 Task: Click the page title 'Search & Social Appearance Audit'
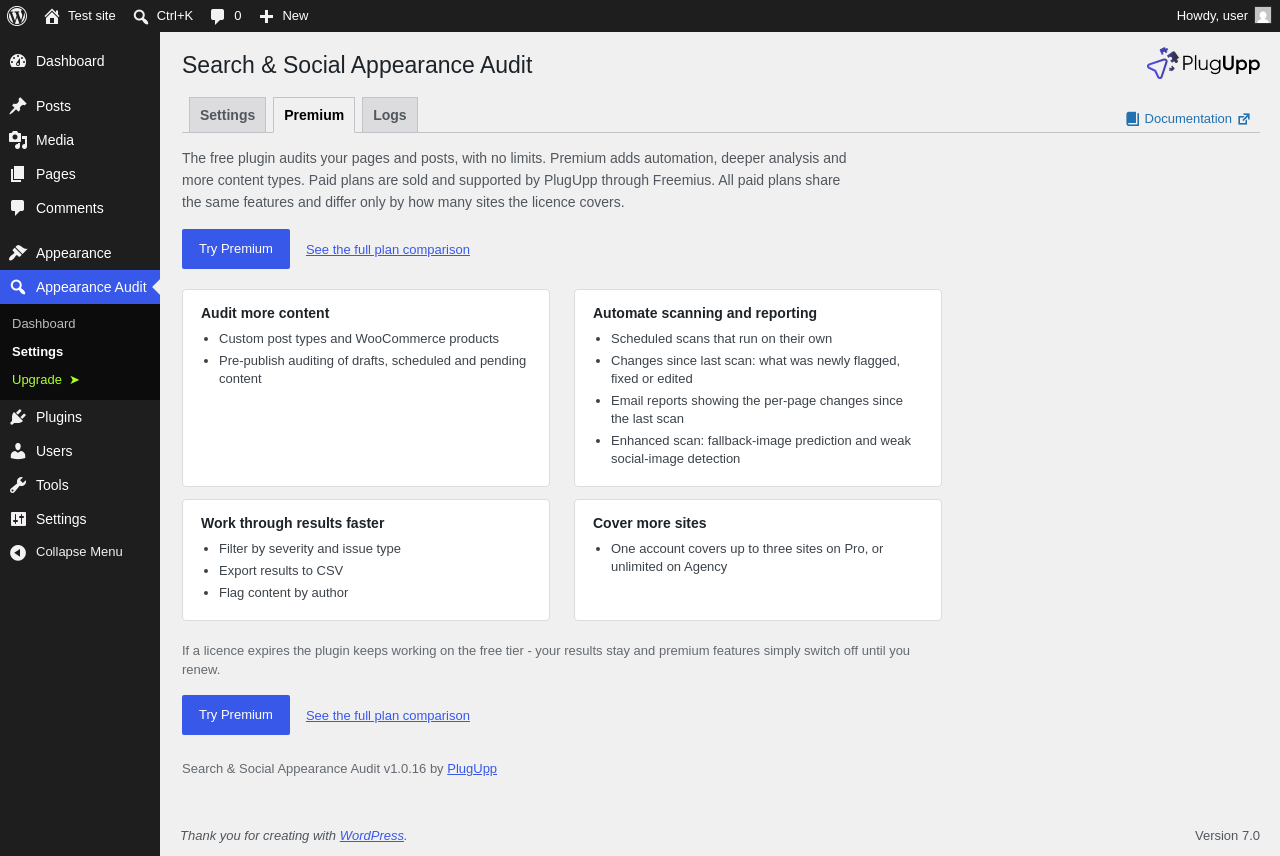[x=357, y=65]
